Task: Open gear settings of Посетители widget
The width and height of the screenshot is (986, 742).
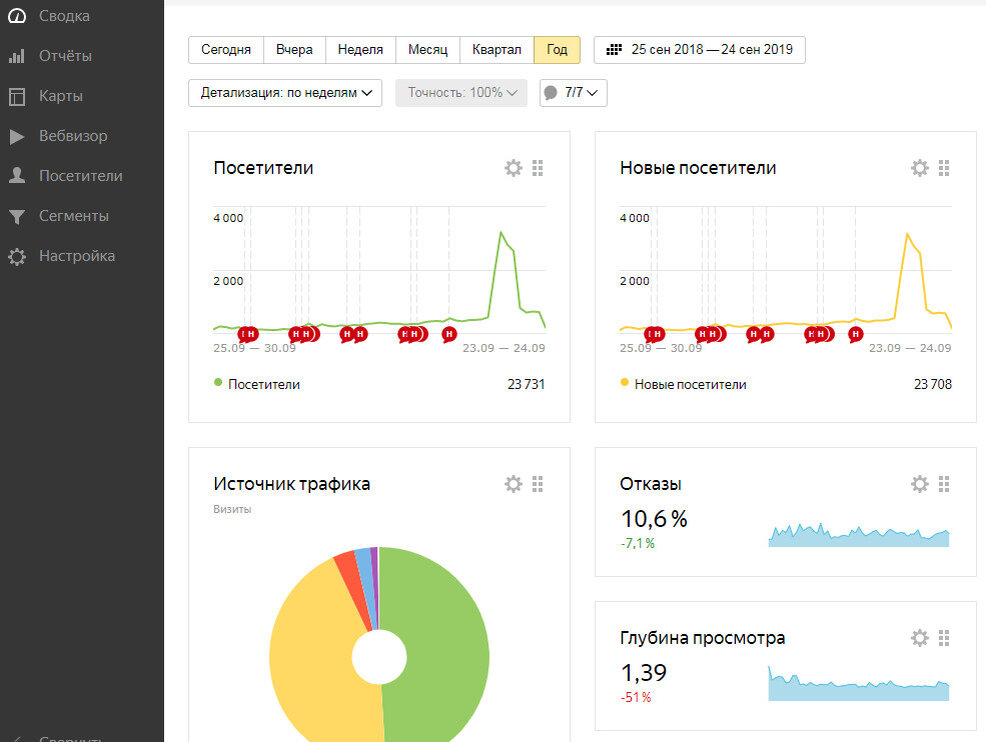Action: [513, 168]
